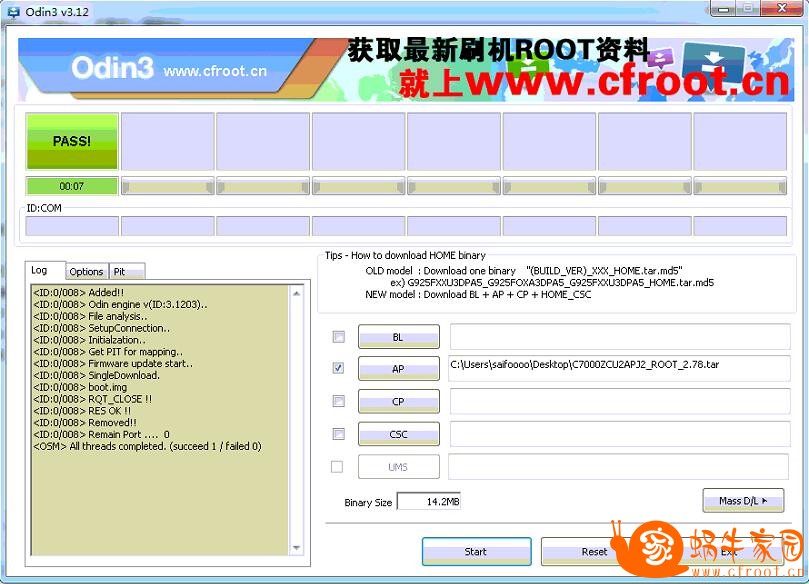
Task: Click the disabled UMS checkbox
Action: tap(337, 466)
